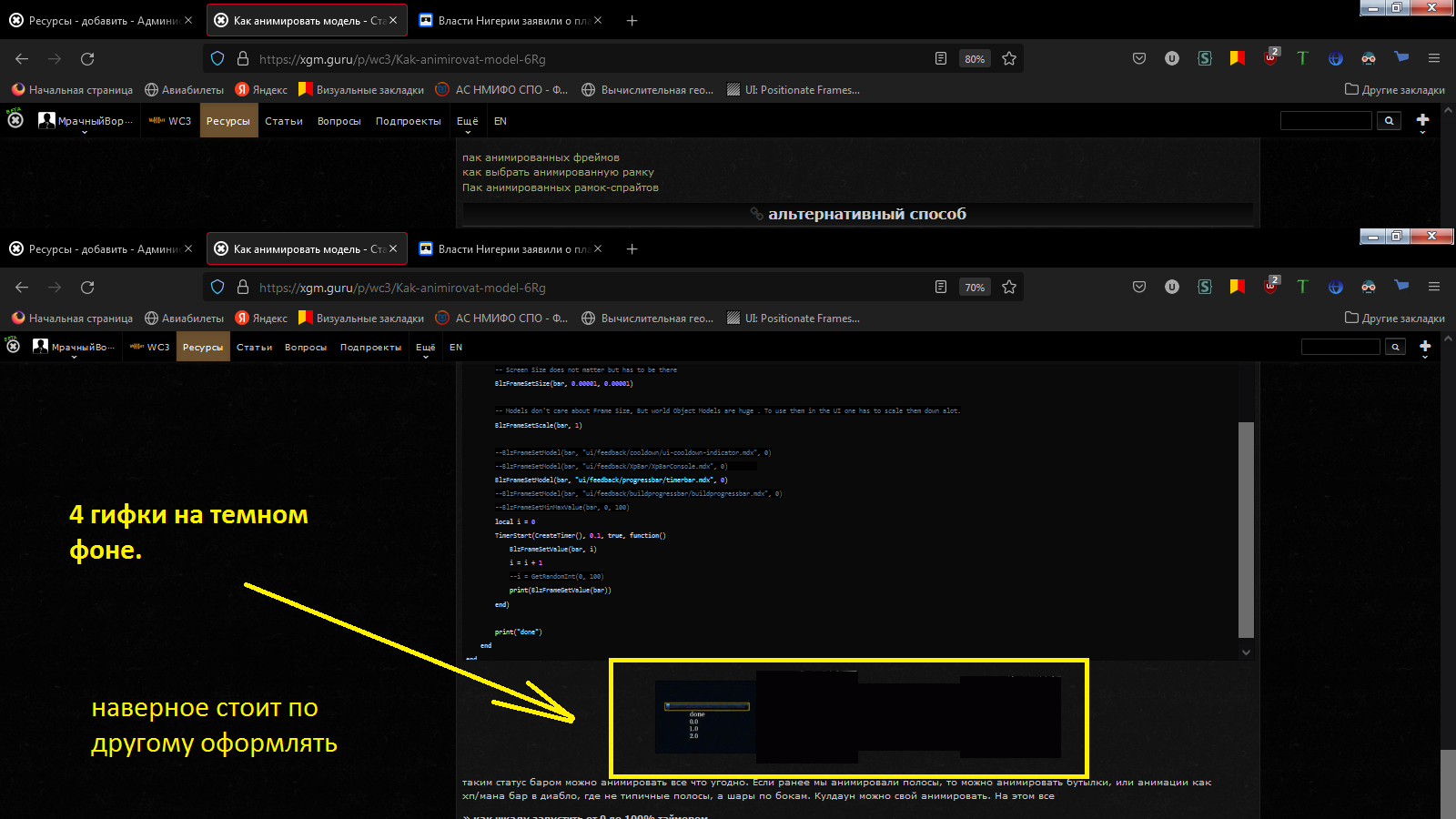Viewport: 1456px width, 819px height.
Task: Bookmark the page with the upper window's star
Action: pos(1009,59)
